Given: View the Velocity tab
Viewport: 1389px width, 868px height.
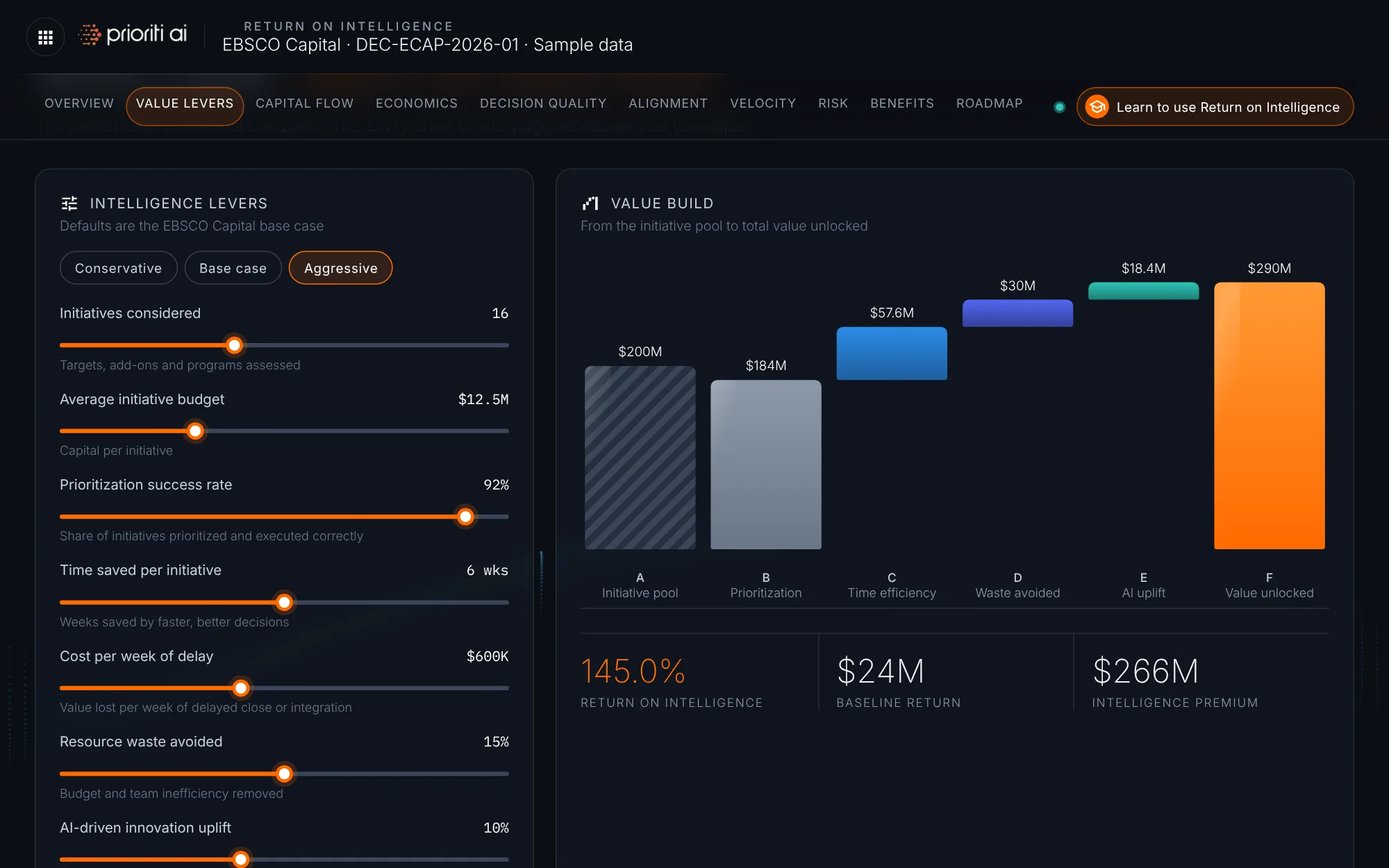Looking at the screenshot, I should click(763, 103).
